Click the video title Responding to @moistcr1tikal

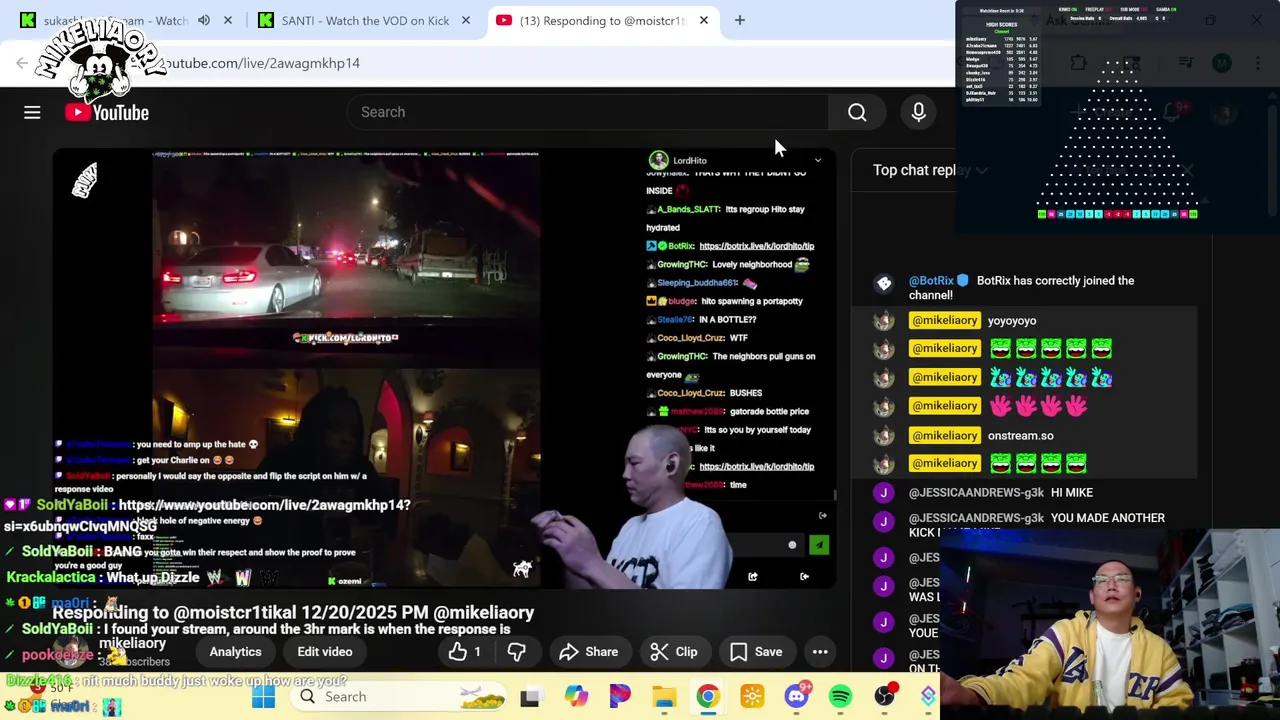coord(293,612)
